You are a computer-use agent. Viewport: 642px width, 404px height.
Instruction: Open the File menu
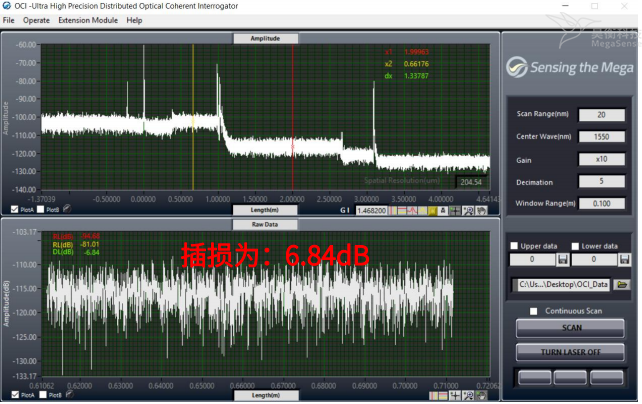(x=8, y=20)
